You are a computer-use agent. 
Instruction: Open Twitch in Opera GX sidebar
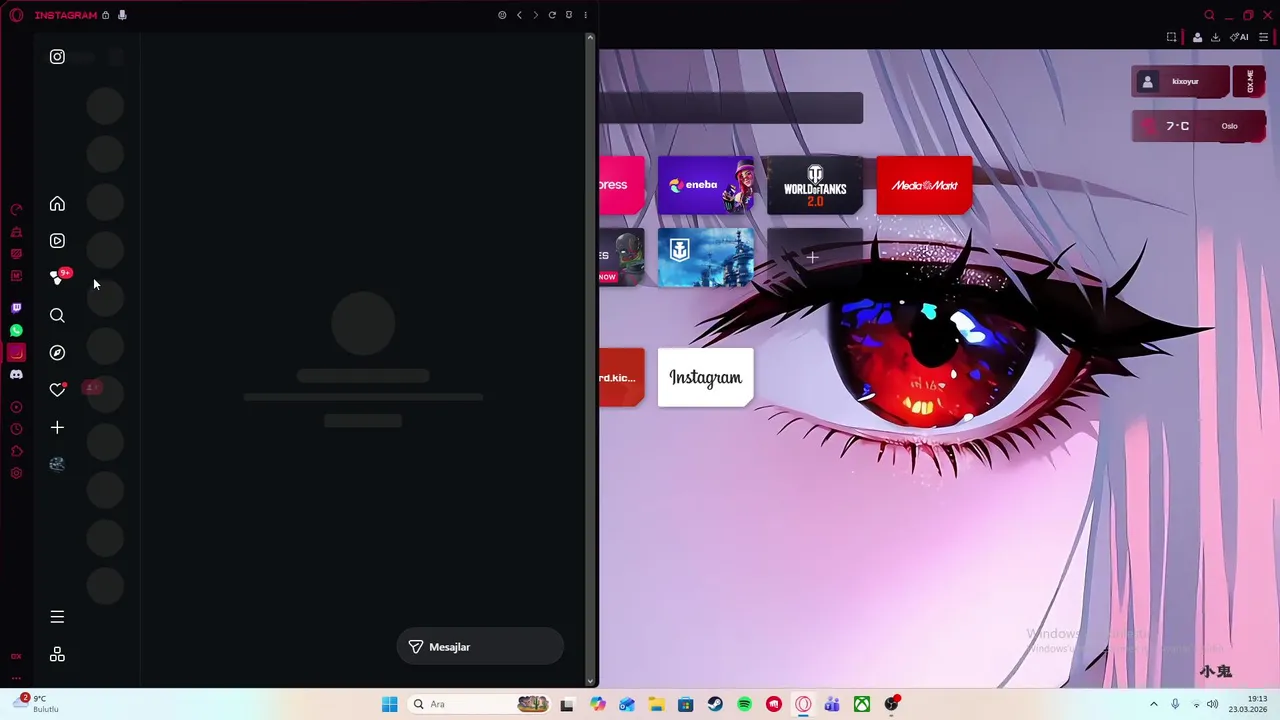tap(16, 308)
